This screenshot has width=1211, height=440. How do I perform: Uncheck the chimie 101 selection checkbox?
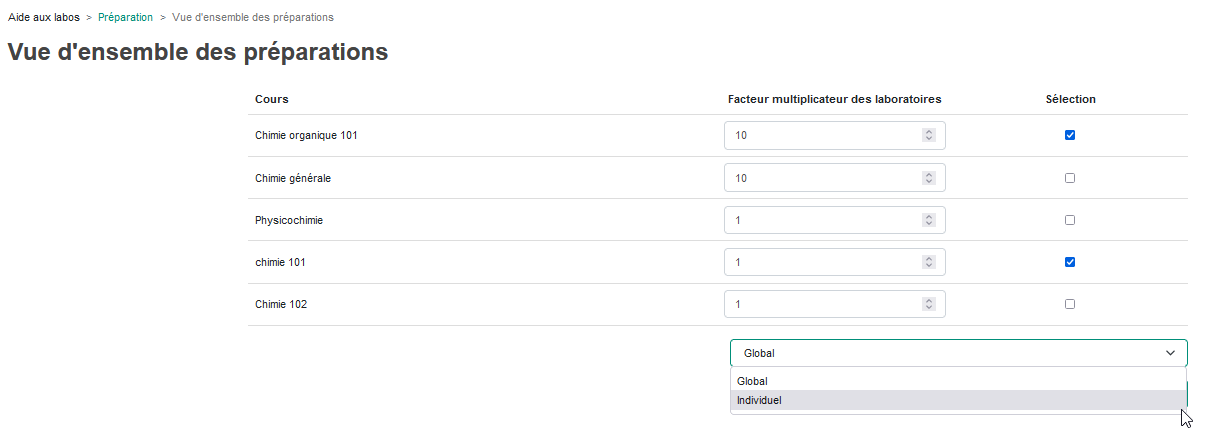1070,262
